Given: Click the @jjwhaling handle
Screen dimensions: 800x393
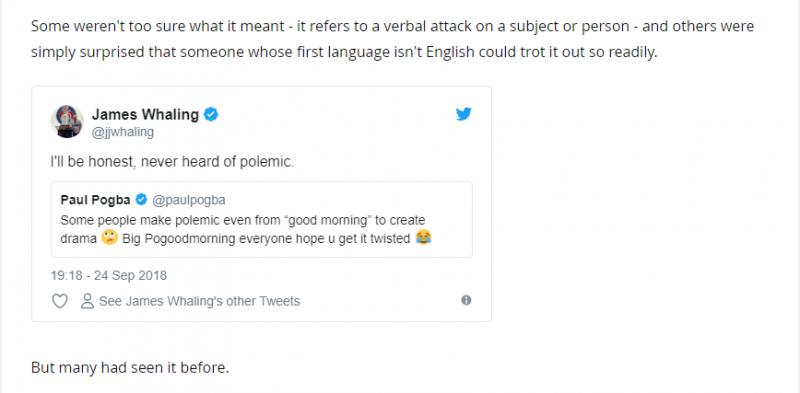Looking at the screenshot, I should [122, 132].
